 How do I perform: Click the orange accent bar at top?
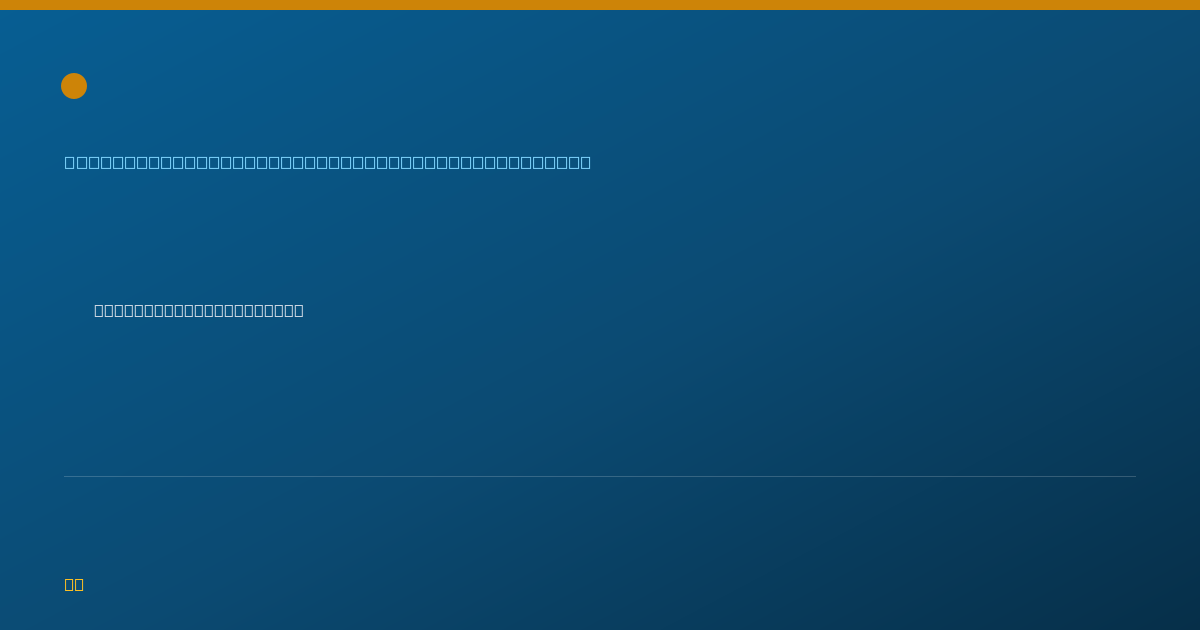tap(600, 5)
